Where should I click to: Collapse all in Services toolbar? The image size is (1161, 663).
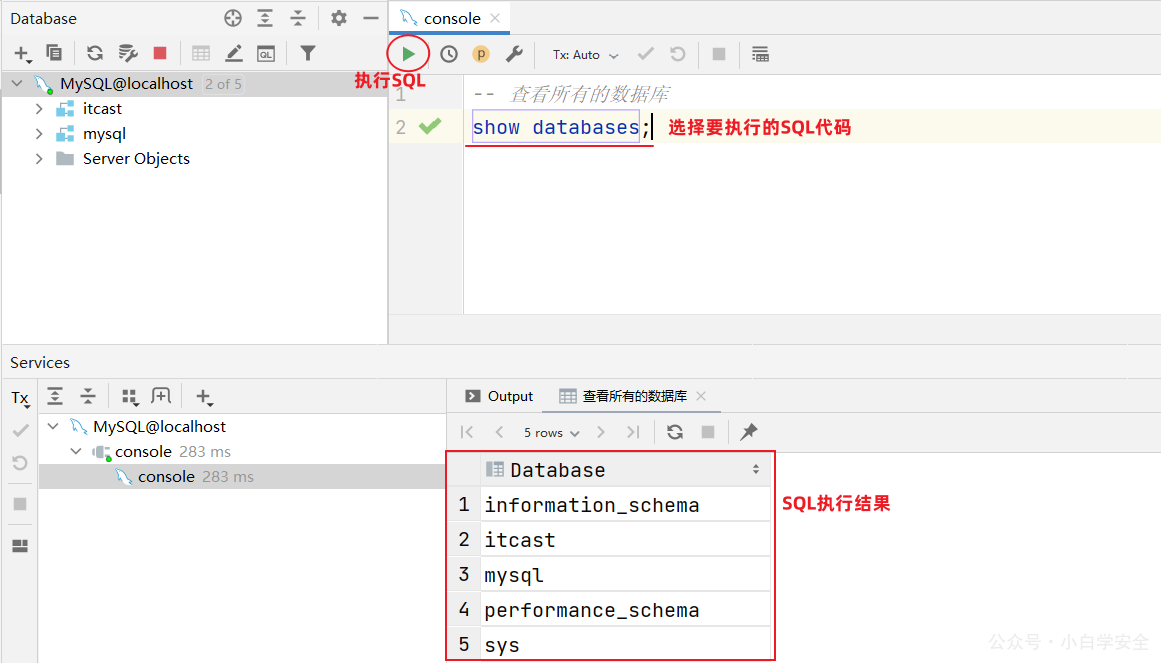87,396
